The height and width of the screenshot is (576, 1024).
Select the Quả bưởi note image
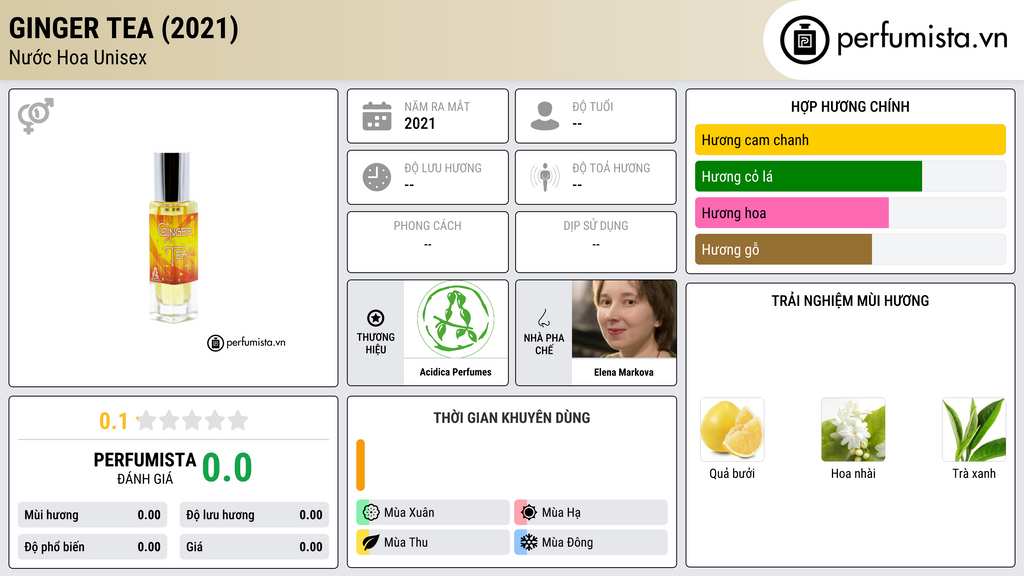[x=732, y=430]
